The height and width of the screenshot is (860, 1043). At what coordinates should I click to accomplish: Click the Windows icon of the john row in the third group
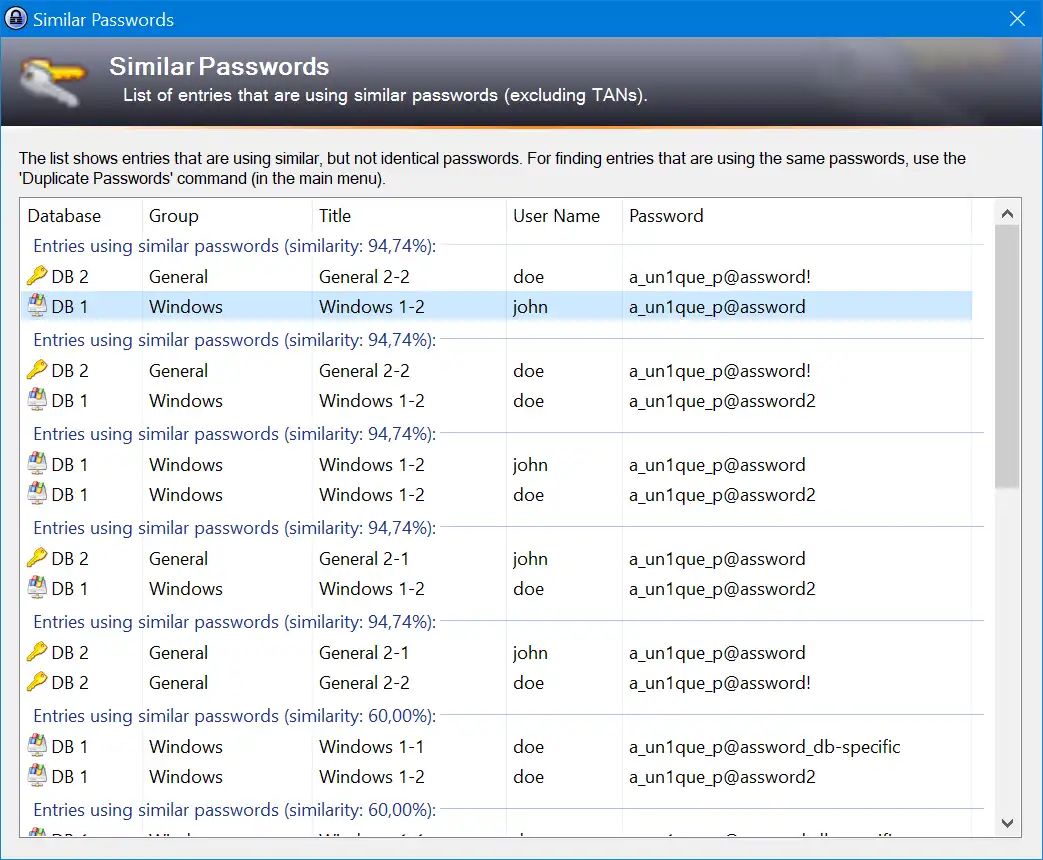pos(37,464)
